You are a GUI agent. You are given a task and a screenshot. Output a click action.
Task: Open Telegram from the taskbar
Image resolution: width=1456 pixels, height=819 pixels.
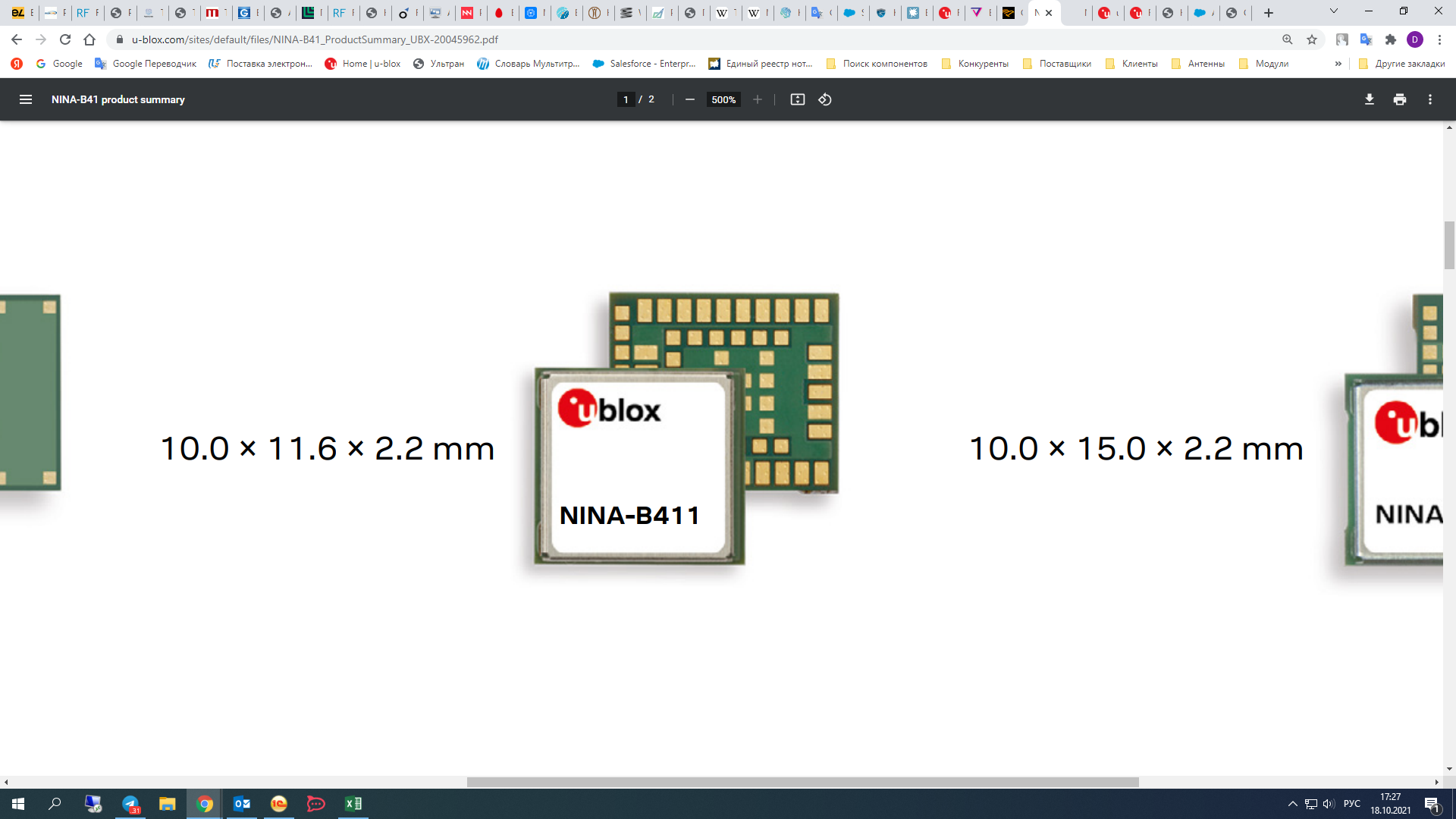coord(130,804)
